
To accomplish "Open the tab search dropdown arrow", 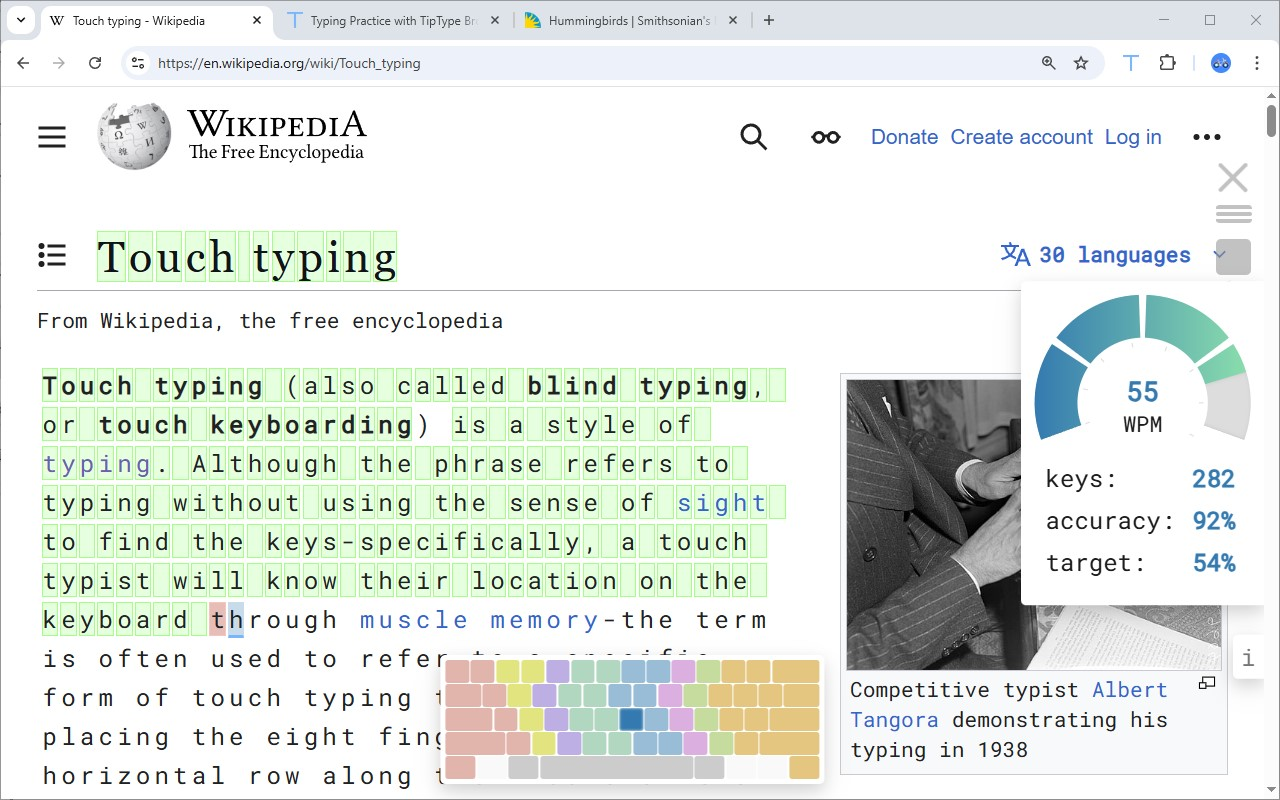I will tap(20, 20).
